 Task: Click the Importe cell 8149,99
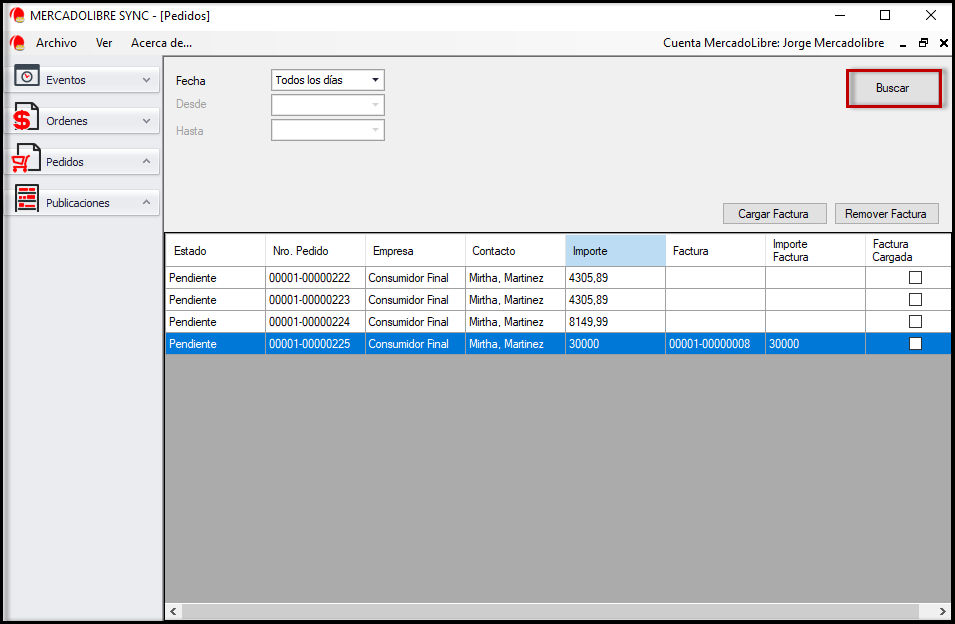pos(615,321)
